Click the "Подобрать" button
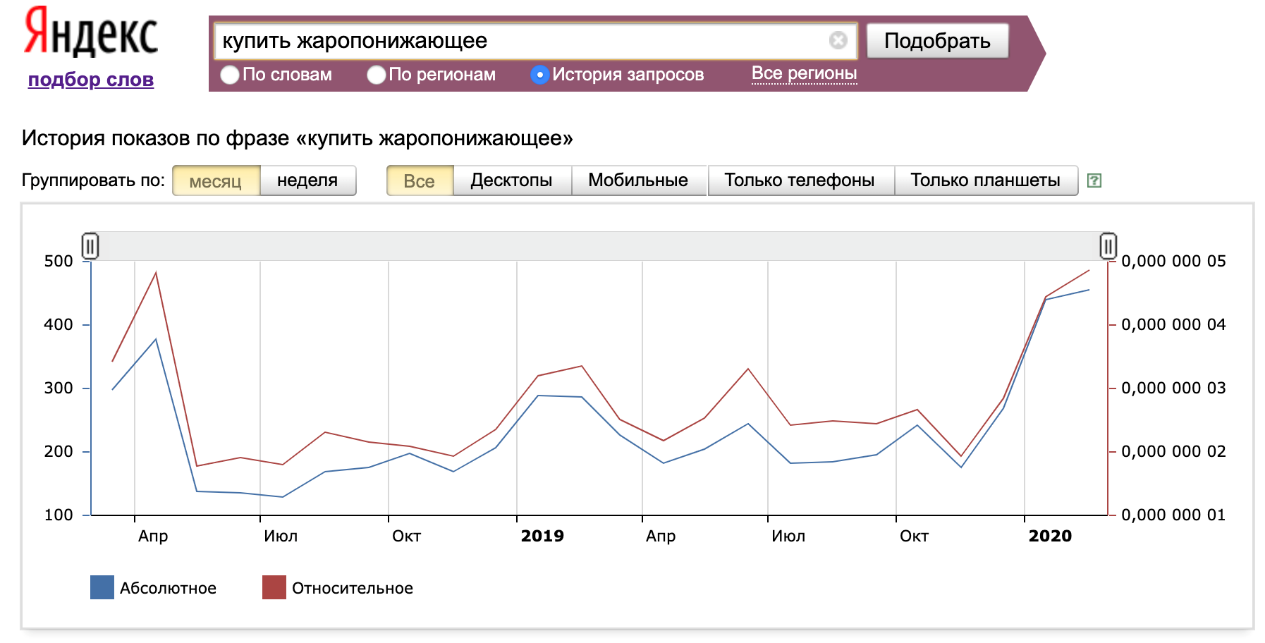Screen dimensions: 1265x643 pyautogui.click(x=937, y=41)
